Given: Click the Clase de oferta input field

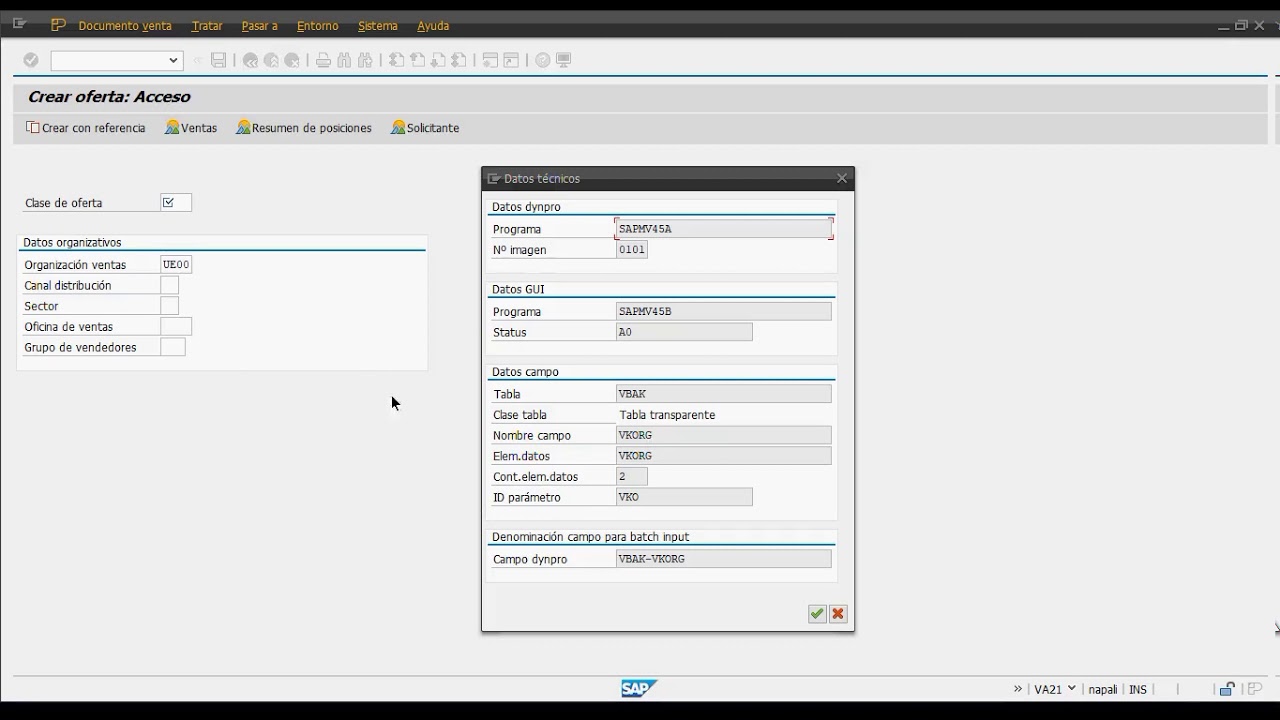Looking at the screenshot, I should [x=176, y=203].
